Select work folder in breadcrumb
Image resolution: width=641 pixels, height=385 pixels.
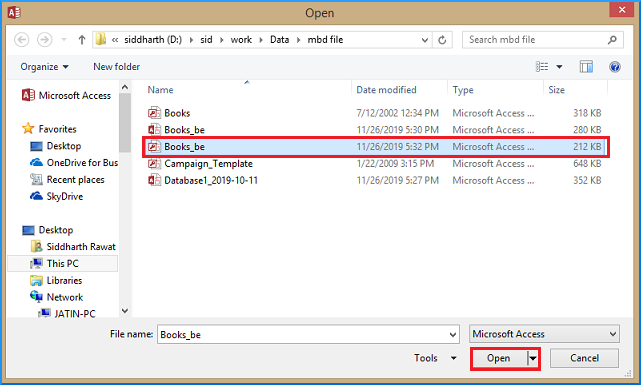pyautogui.click(x=241, y=40)
